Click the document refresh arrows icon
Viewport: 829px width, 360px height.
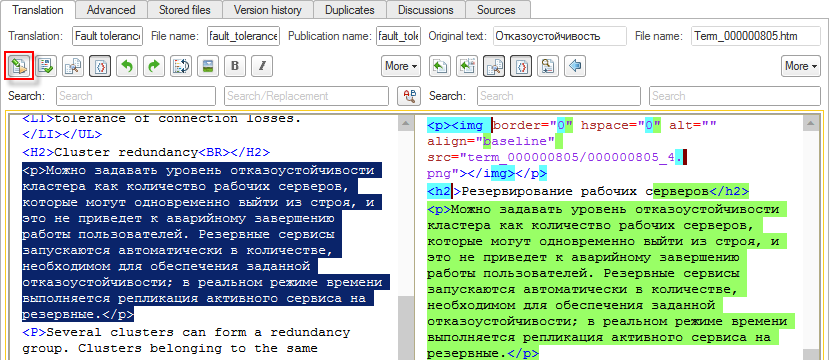point(181,66)
